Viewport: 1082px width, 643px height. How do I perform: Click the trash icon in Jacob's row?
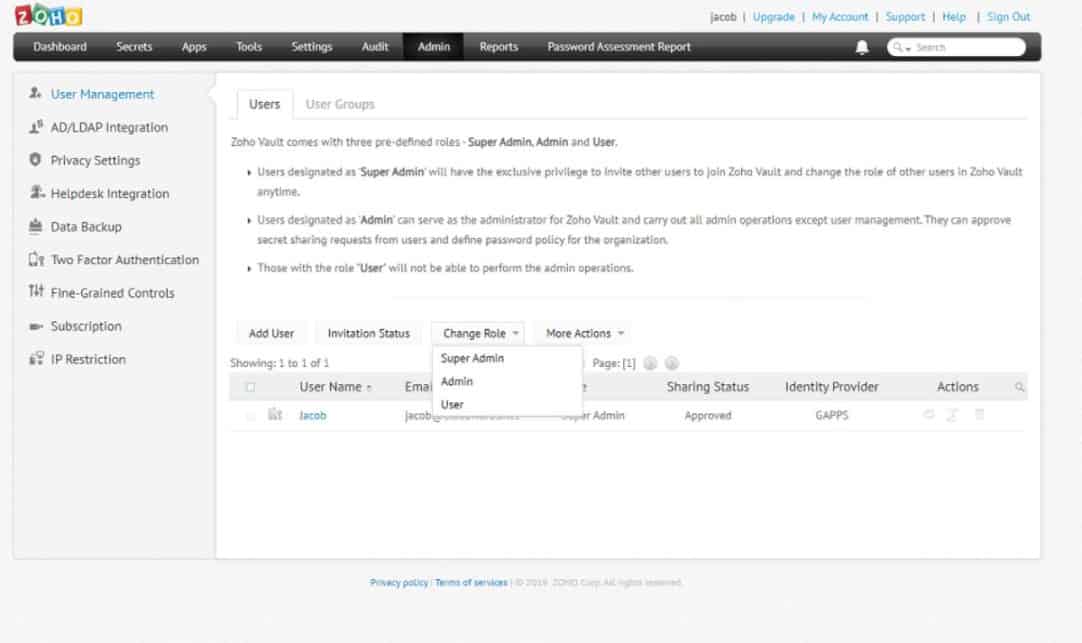[979, 415]
